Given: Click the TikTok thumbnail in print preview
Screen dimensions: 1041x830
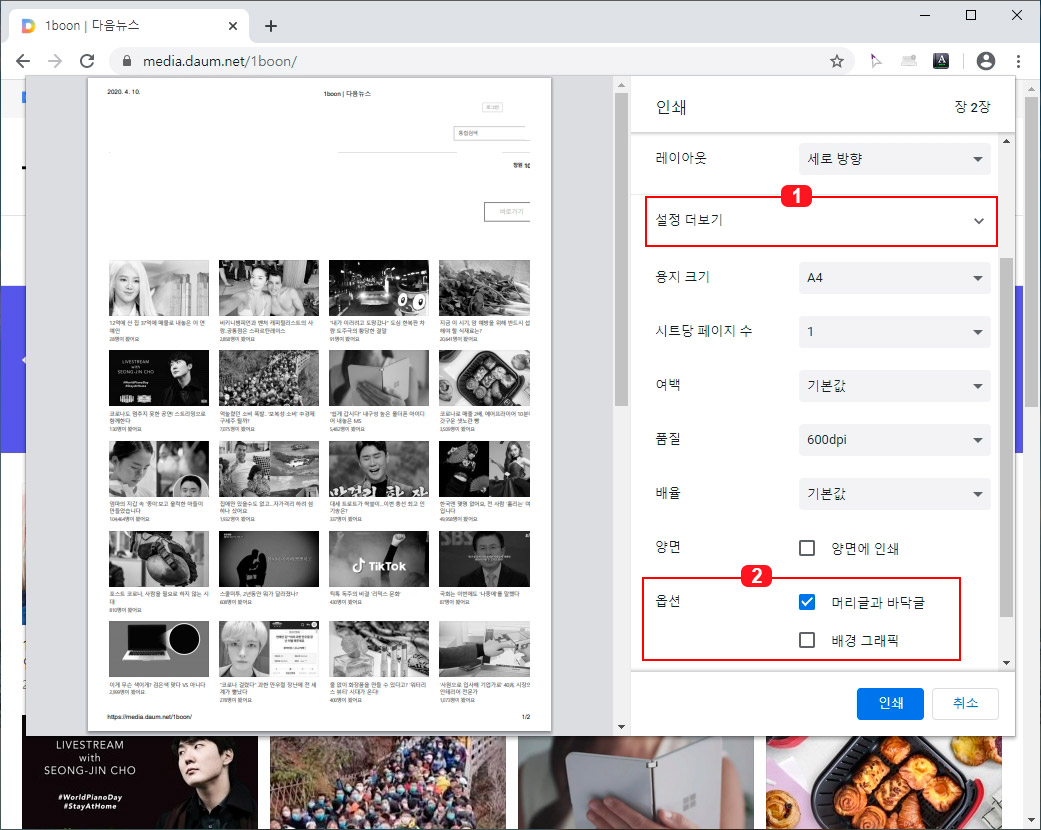Looking at the screenshot, I should click(378, 558).
